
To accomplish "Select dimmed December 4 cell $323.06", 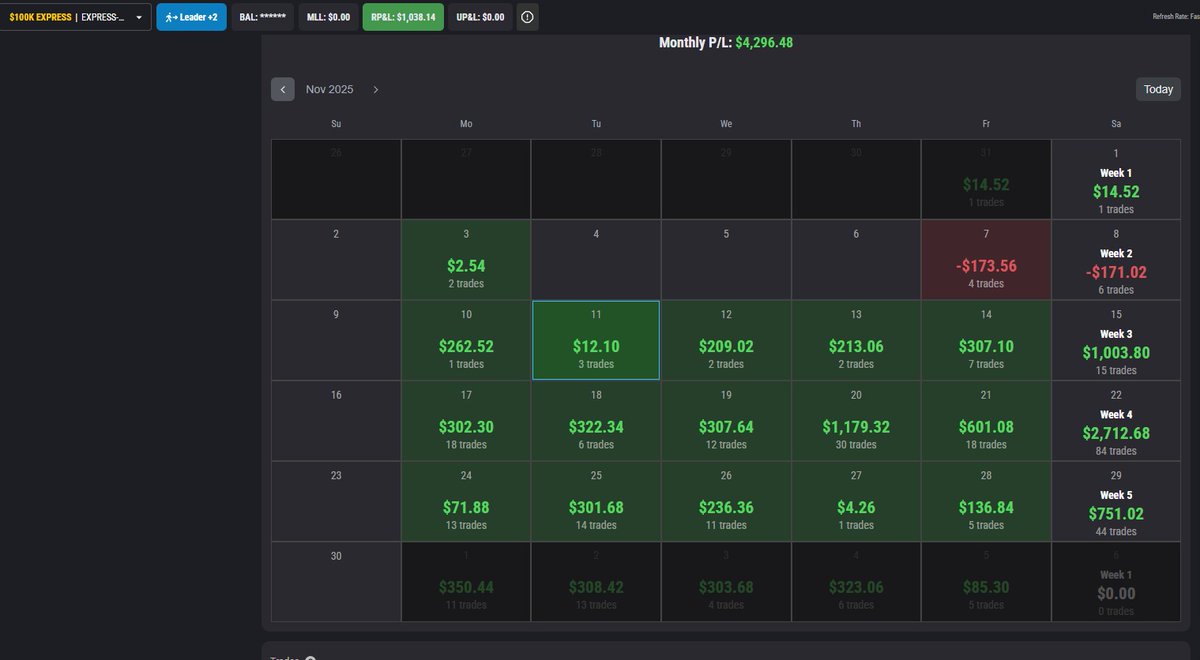I will [856, 582].
